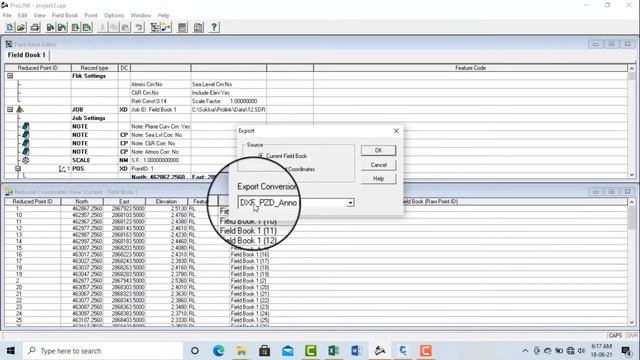Open the Point menu
This screenshot has width=640, height=360.
(91, 15)
